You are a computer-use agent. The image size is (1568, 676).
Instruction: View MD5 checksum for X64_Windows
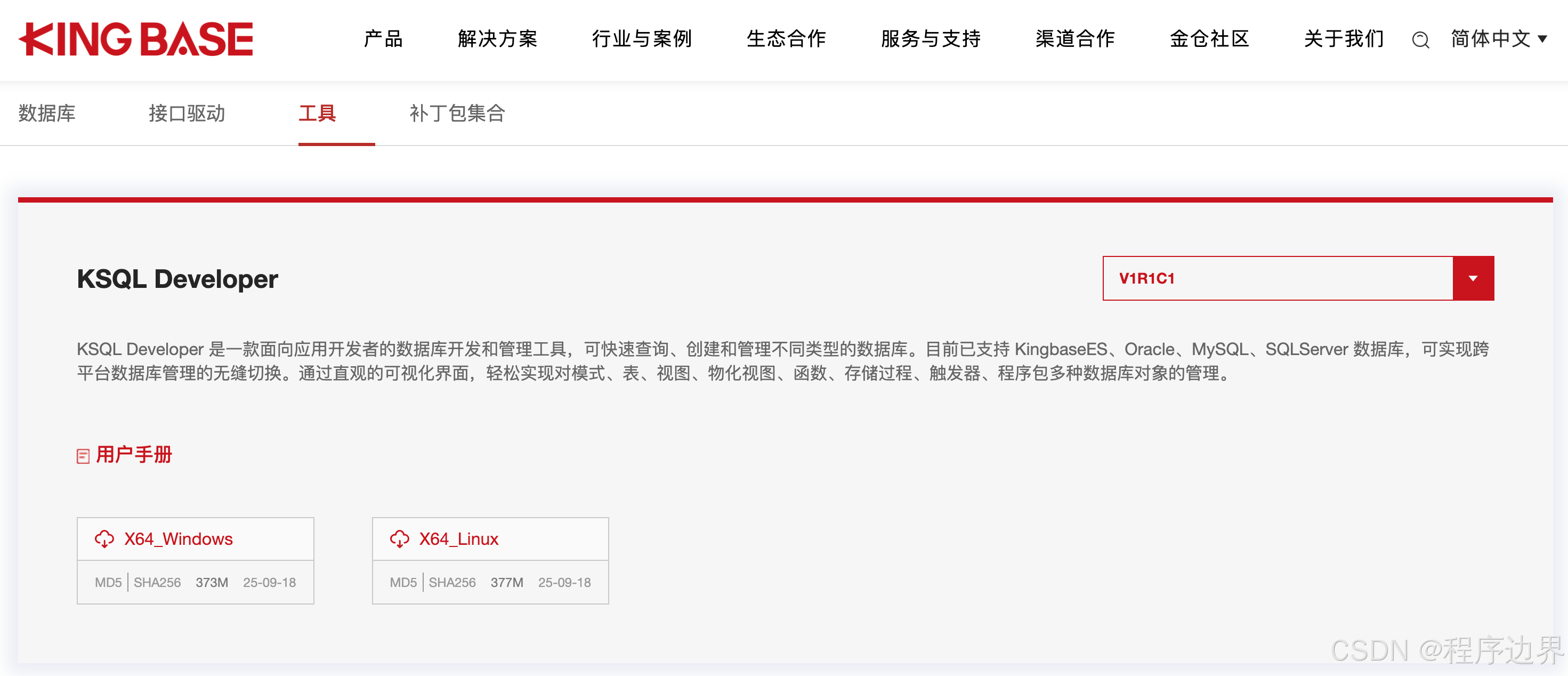[x=107, y=582]
